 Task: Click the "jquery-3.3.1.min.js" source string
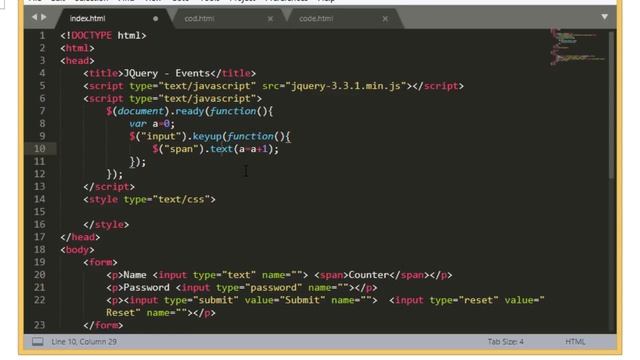pyautogui.click(x=346, y=86)
